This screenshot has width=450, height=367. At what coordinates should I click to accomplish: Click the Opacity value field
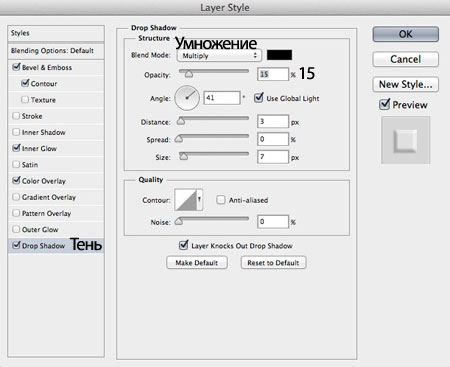coord(273,74)
